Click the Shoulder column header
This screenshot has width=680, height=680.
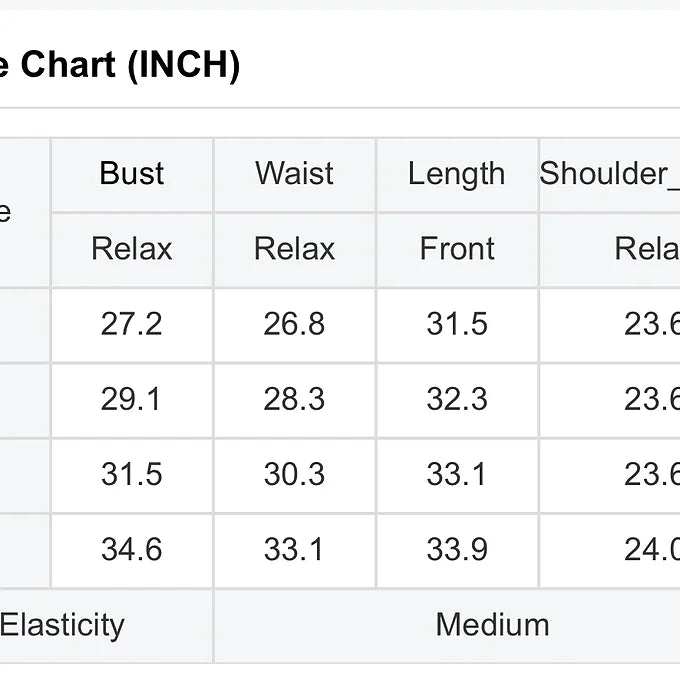pos(609,173)
